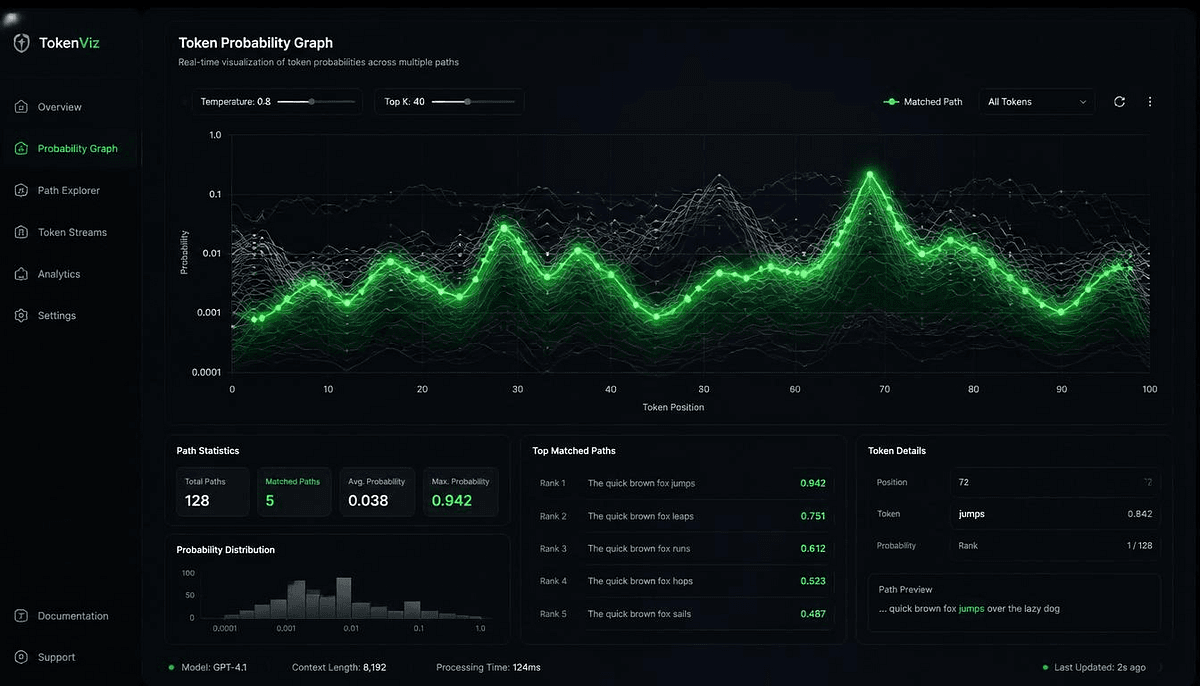This screenshot has width=1200, height=686.
Task: Click the Support icon in sidebar
Action: (21, 657)
